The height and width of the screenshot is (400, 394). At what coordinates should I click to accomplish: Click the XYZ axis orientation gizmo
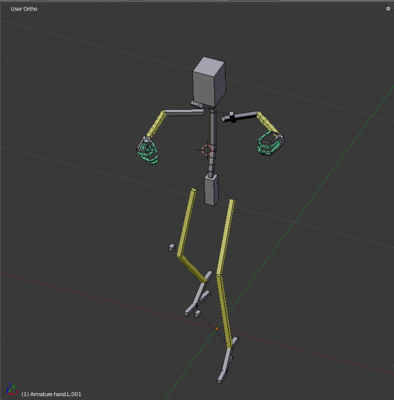click(12, 390)
